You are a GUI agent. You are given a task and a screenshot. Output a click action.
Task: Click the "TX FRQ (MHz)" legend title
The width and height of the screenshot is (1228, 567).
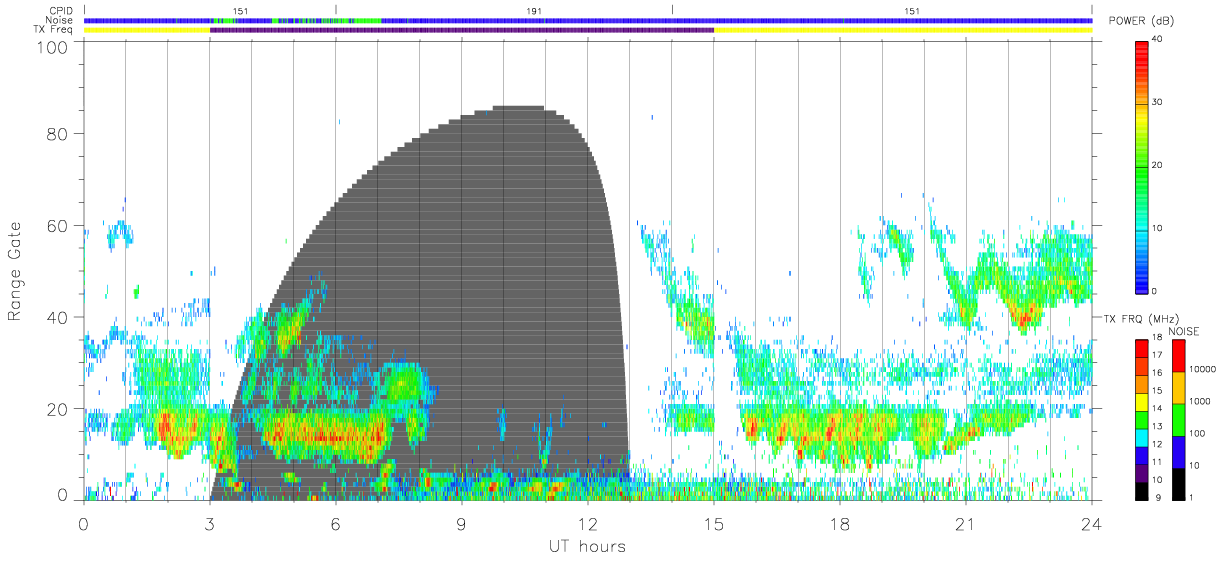[x=1141, y=318]
